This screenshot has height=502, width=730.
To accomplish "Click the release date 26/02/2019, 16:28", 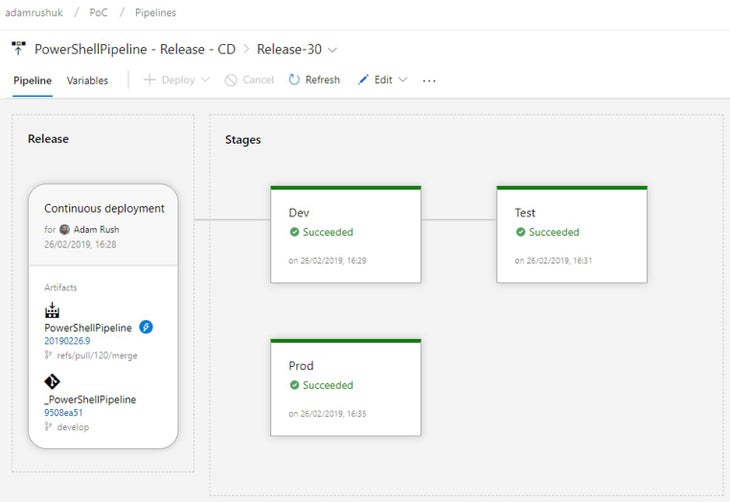I will tap(80, 244).
